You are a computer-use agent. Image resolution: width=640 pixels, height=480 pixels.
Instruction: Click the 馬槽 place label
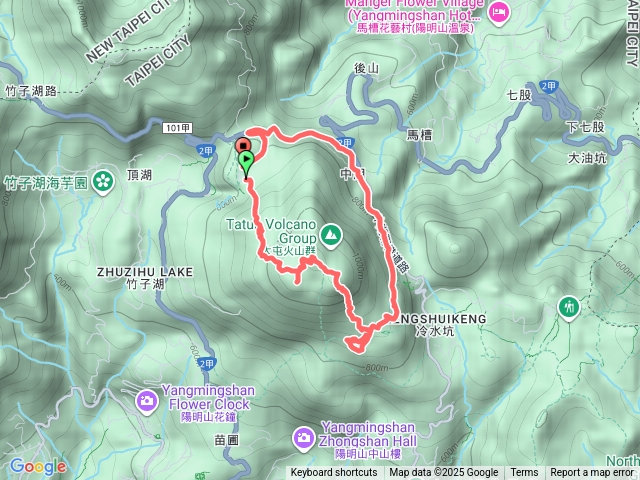coord(420,135)
